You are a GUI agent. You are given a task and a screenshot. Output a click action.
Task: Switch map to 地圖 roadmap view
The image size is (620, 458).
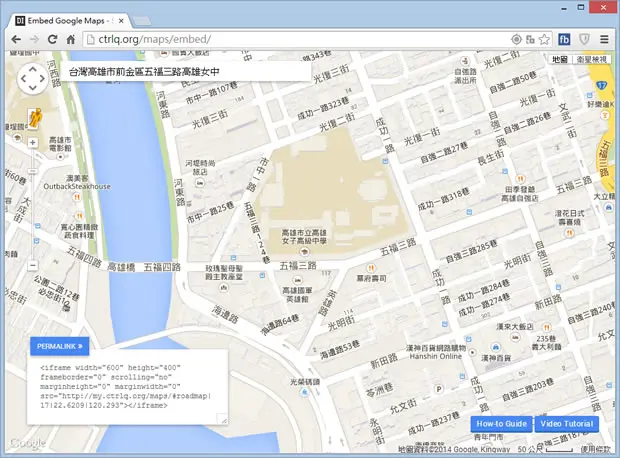560,59
